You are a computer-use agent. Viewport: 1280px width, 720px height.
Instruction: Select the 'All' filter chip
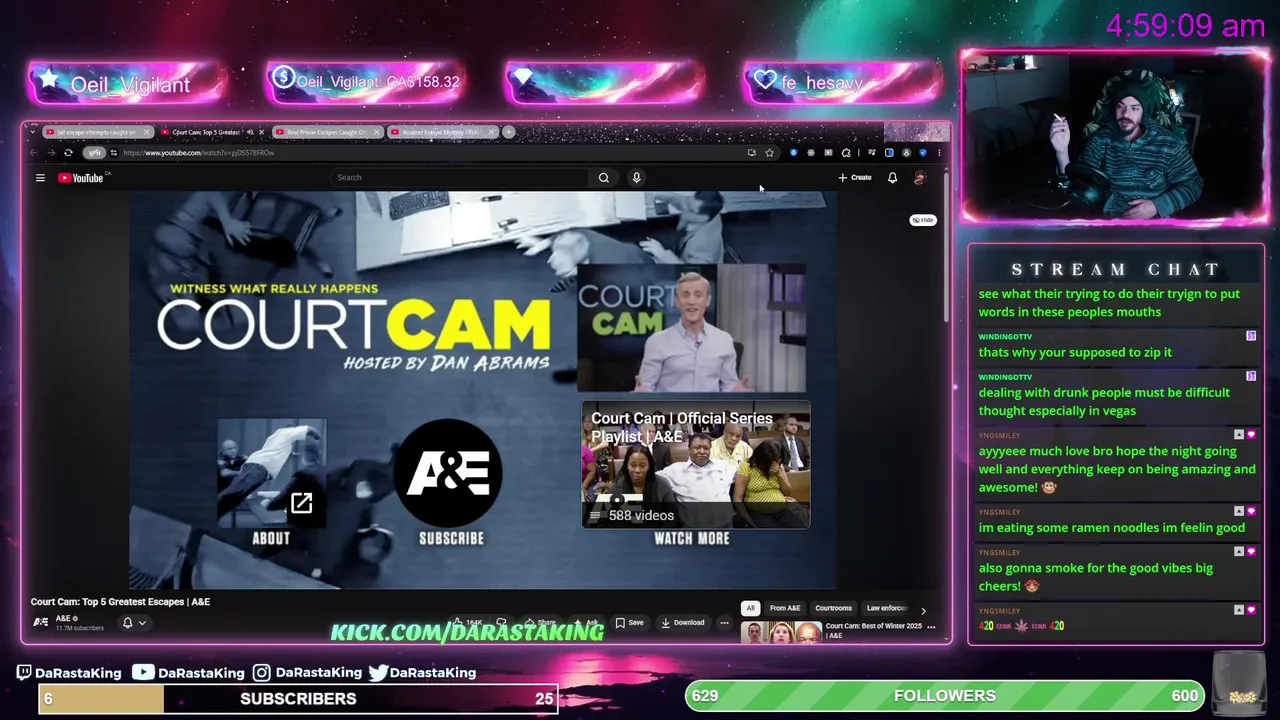[x=750, y=608]
